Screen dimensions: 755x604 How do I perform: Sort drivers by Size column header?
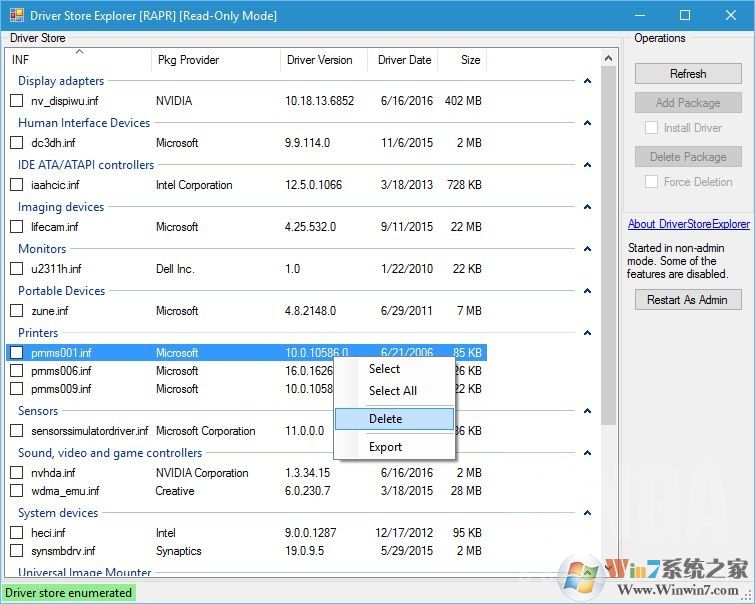(x=470, y=60)
